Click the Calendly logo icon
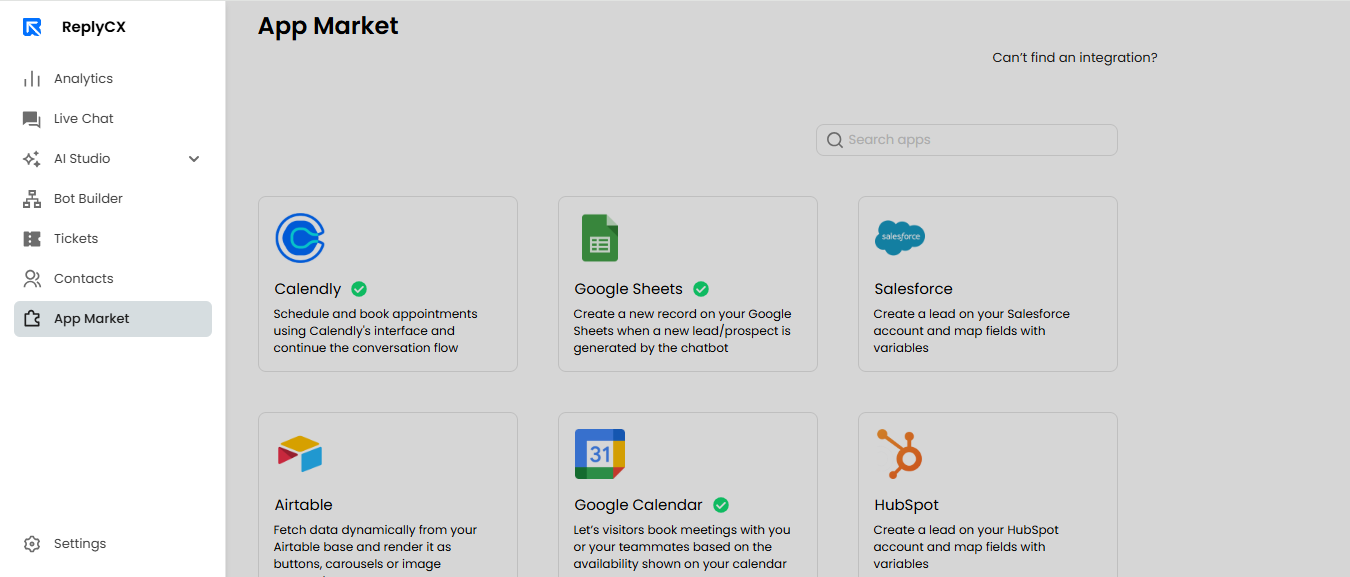 (300, 238)
